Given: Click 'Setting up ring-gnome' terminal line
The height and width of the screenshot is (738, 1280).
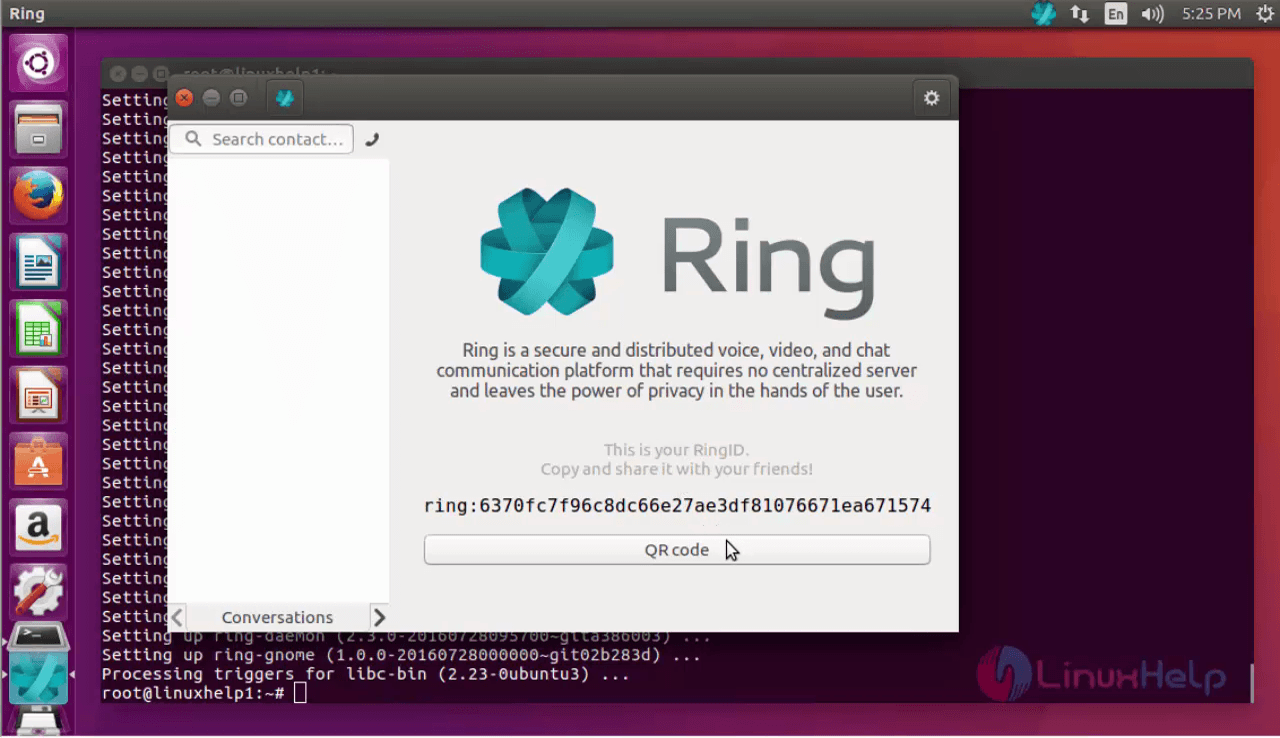Looking at the screenshot, I should pyautogui.click(x=401, y=655).
